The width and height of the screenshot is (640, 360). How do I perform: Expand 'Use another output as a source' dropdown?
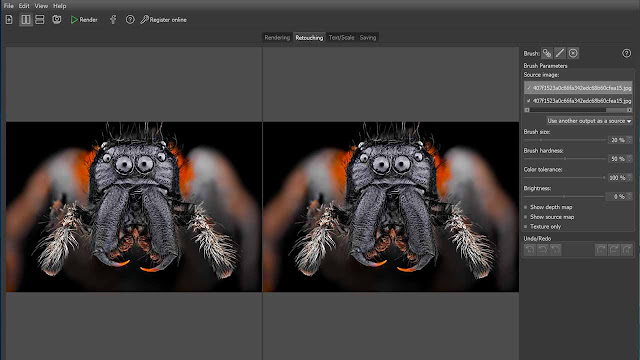[x=589, y=121]
